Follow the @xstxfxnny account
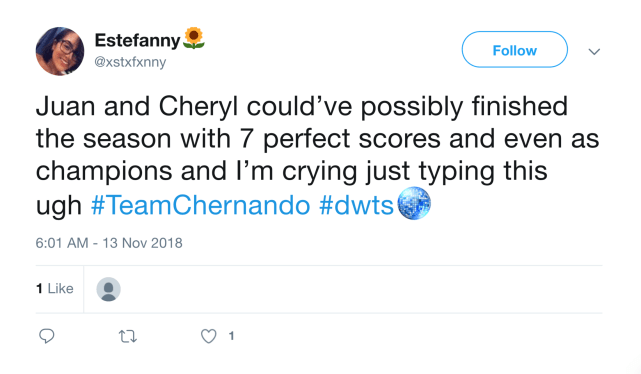641x374 pixels. point(515,49)
